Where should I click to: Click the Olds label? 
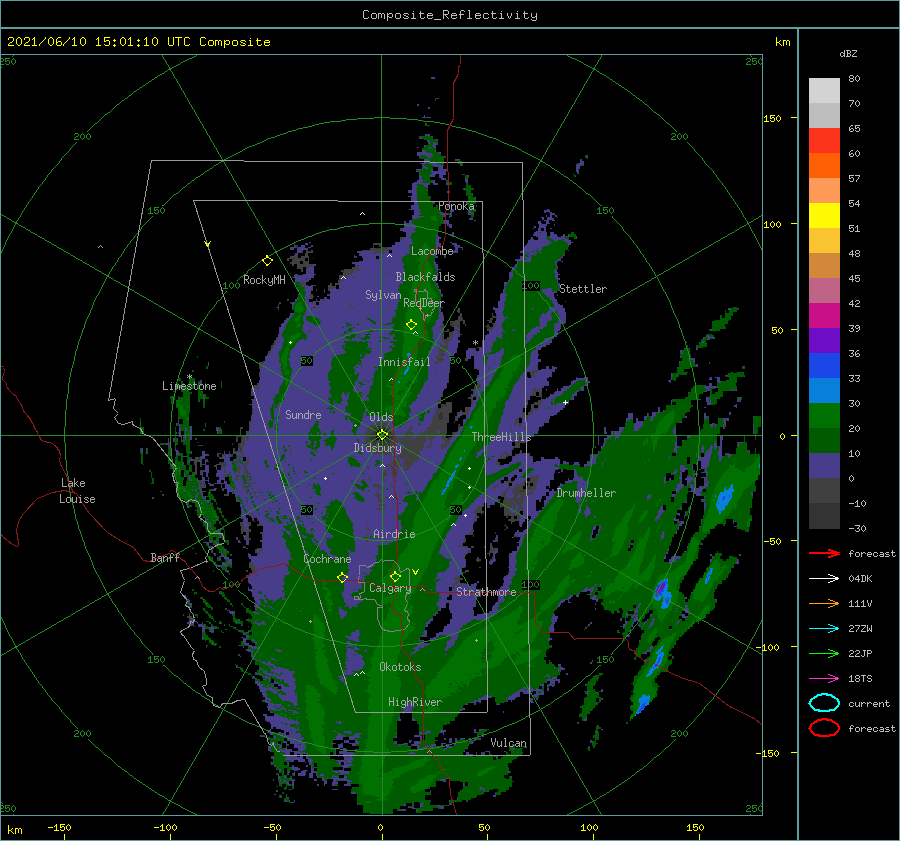tap(381, 417)
